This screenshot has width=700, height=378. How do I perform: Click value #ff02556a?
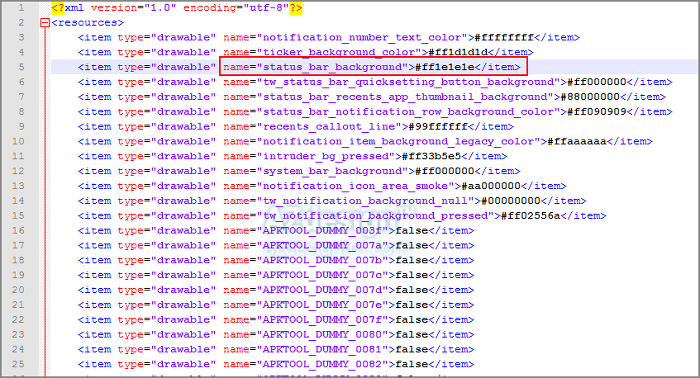coord(531,216)
